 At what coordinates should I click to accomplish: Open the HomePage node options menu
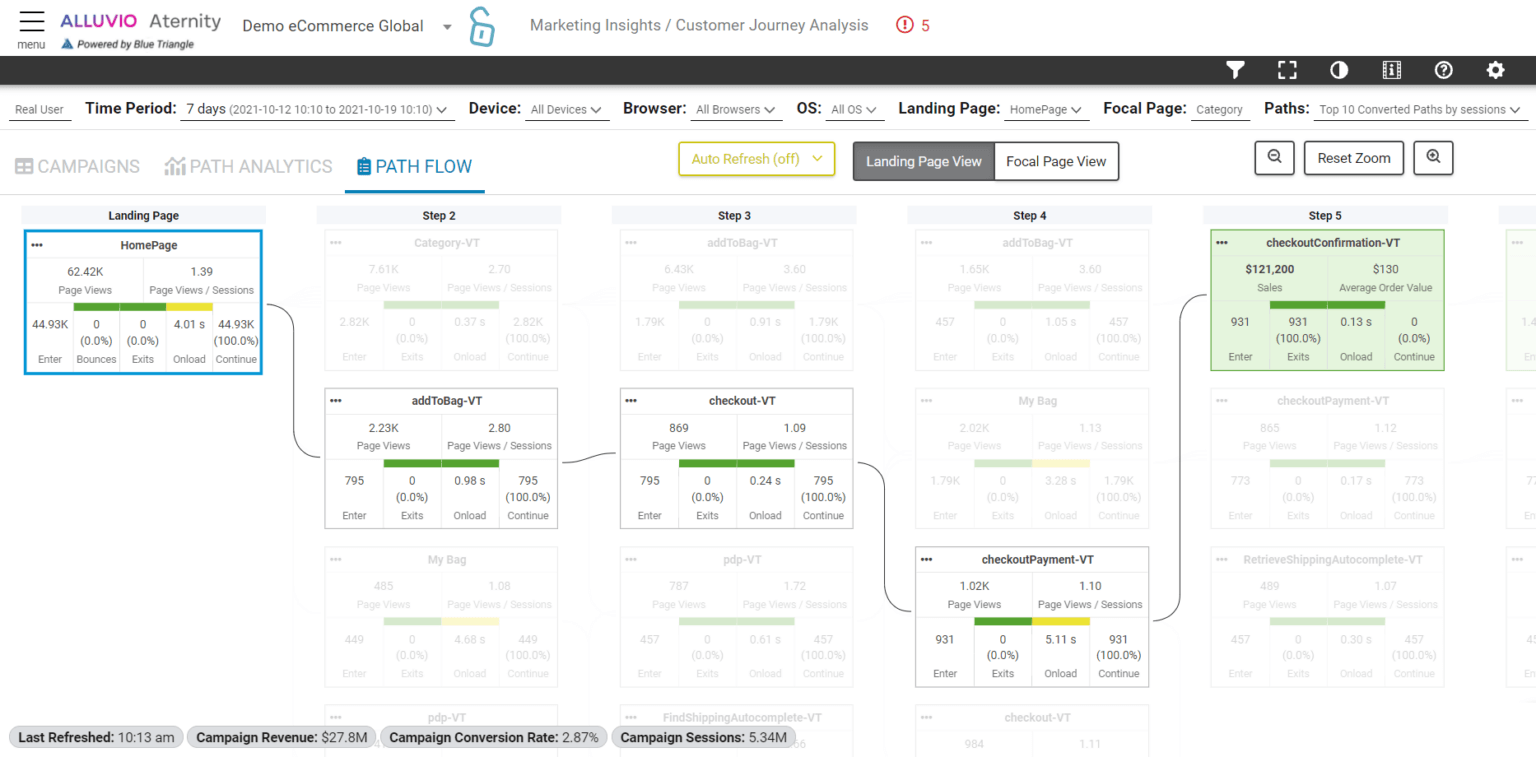click(38, 243)
